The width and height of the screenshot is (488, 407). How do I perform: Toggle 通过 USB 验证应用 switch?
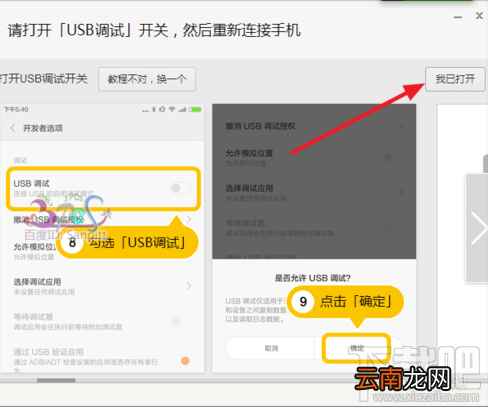(x=181, y=361)
